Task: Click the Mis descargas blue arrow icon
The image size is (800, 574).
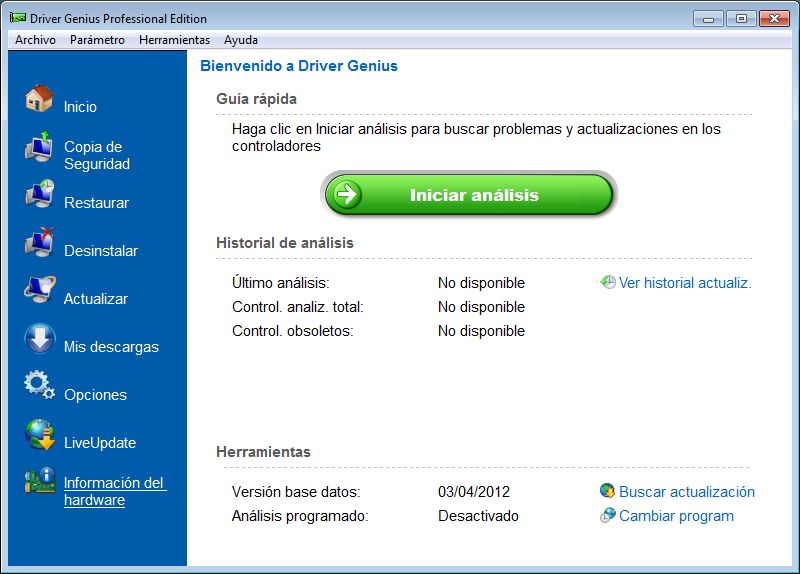Action: pyautogui.click(x=40, y=338)
